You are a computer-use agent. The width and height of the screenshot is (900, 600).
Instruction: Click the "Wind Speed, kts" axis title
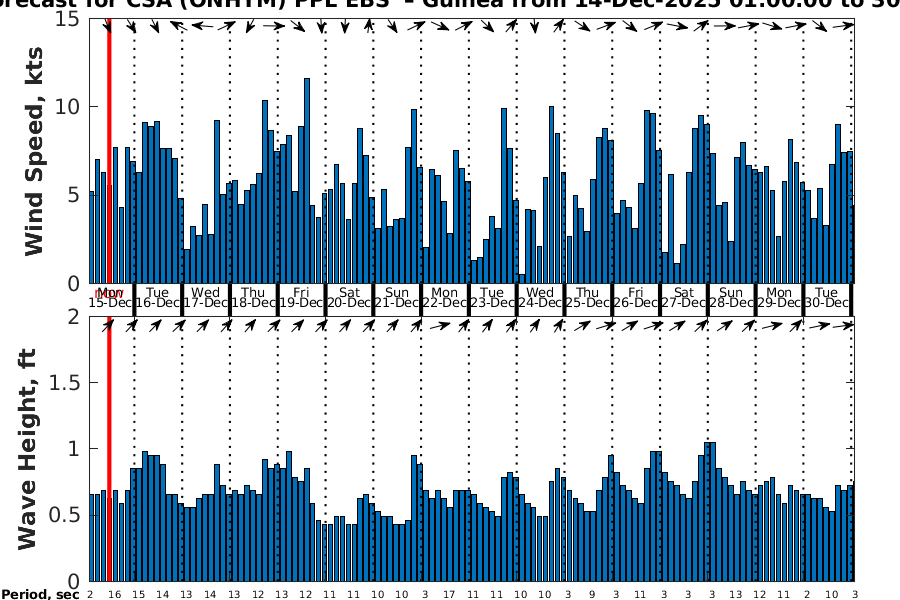[x=36, y=150]
